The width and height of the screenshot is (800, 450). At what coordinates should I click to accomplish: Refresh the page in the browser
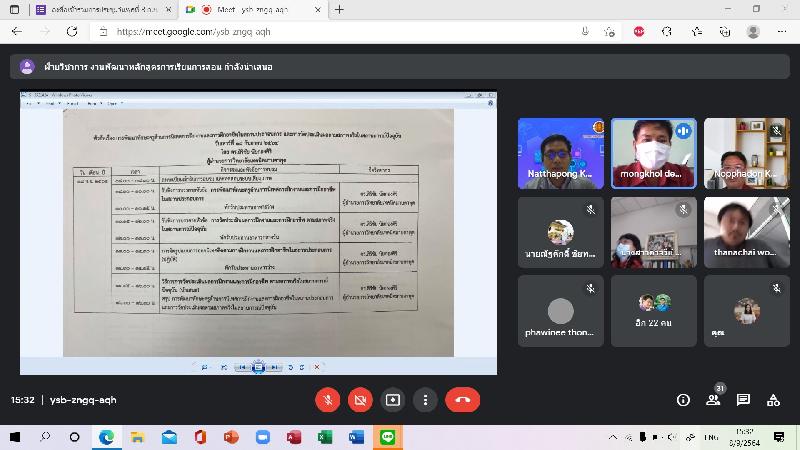pyautogui.click(x=72, y=31)
